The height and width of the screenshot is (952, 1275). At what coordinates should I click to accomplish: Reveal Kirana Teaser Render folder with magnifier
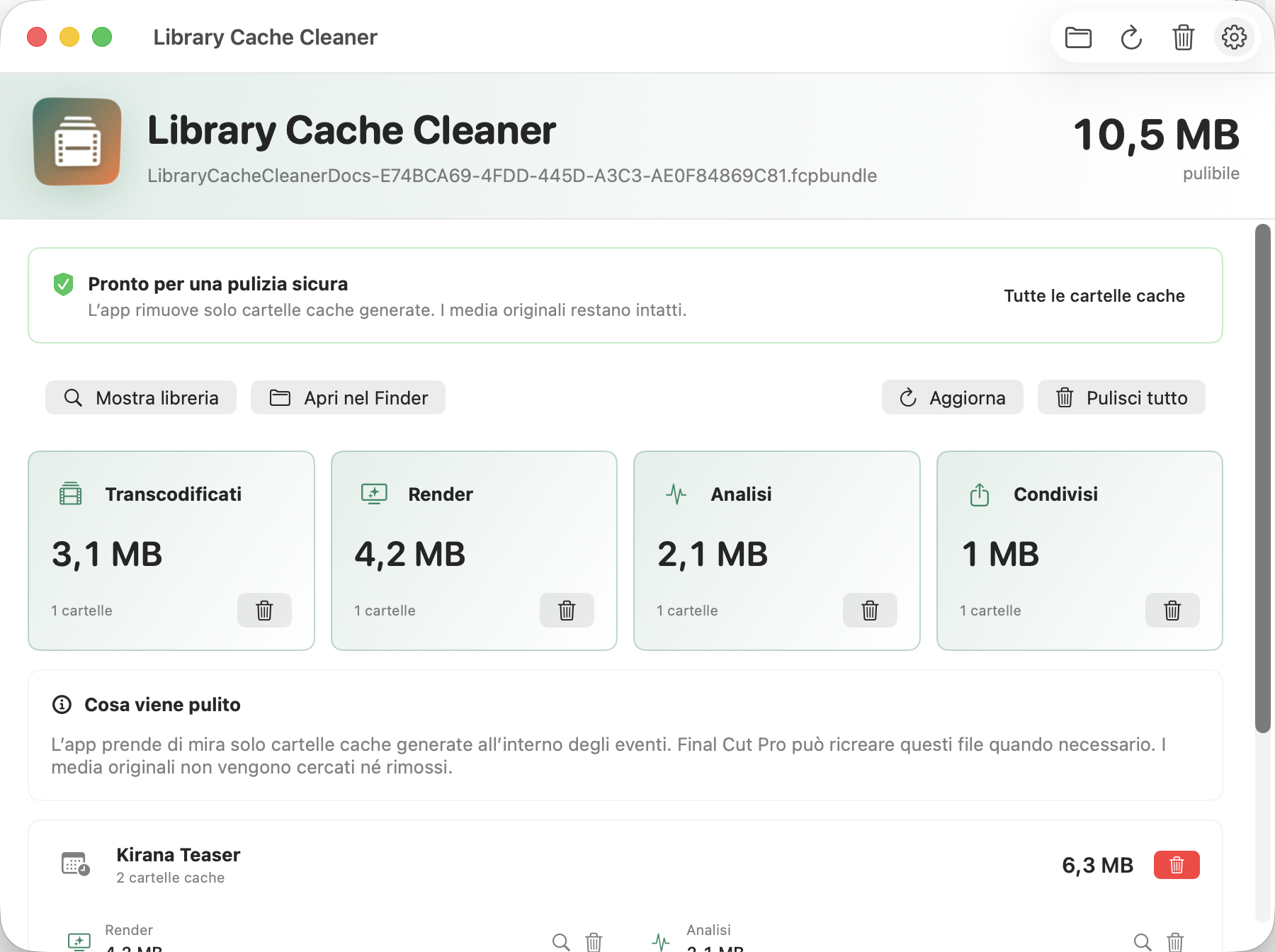pos(561,942)
